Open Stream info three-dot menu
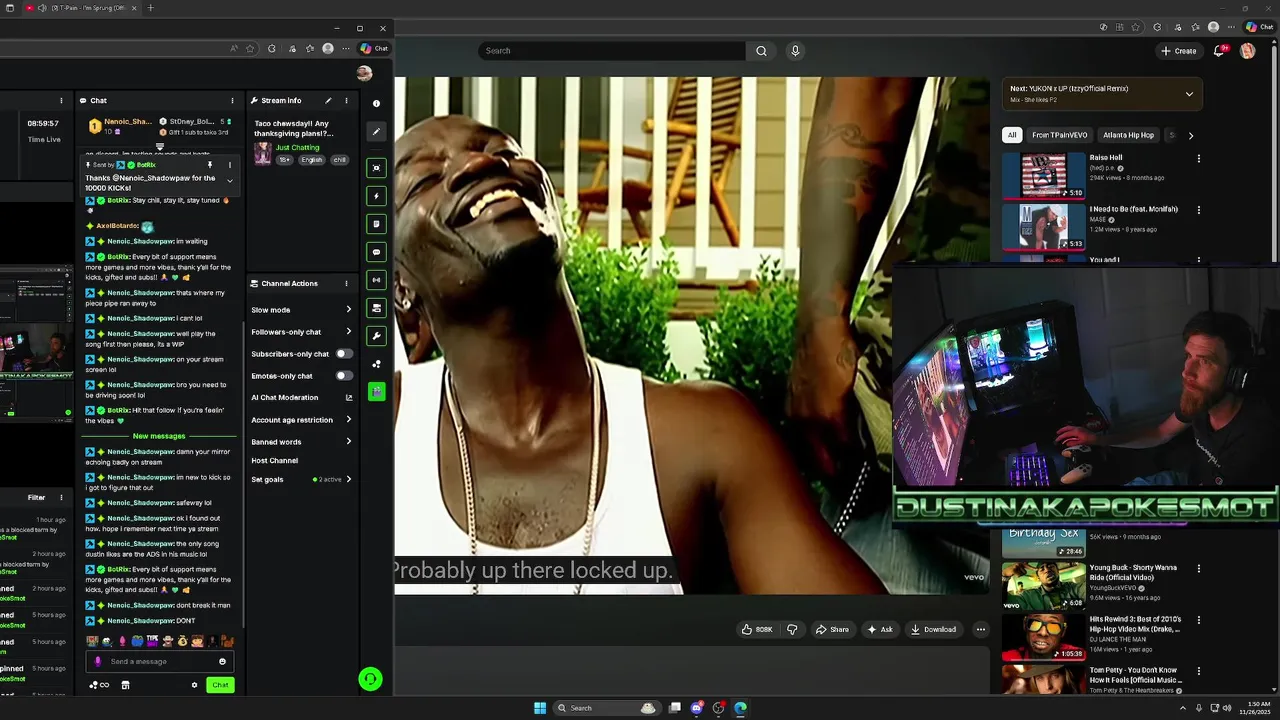The image size is (1280, 720). (x=346, y=100)
